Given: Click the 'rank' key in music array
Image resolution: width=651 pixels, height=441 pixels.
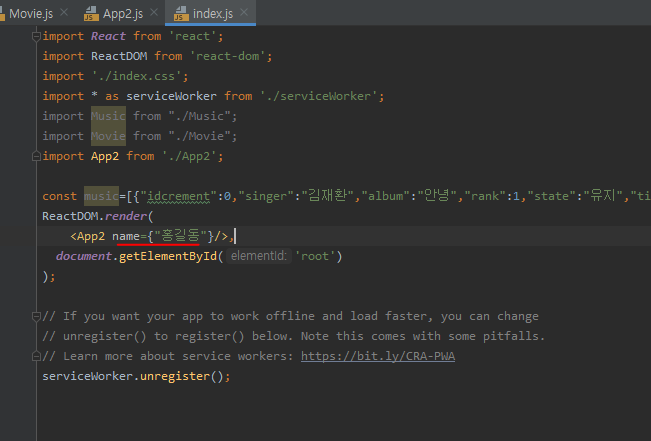Looking at the screenshot, I should 485,196.
